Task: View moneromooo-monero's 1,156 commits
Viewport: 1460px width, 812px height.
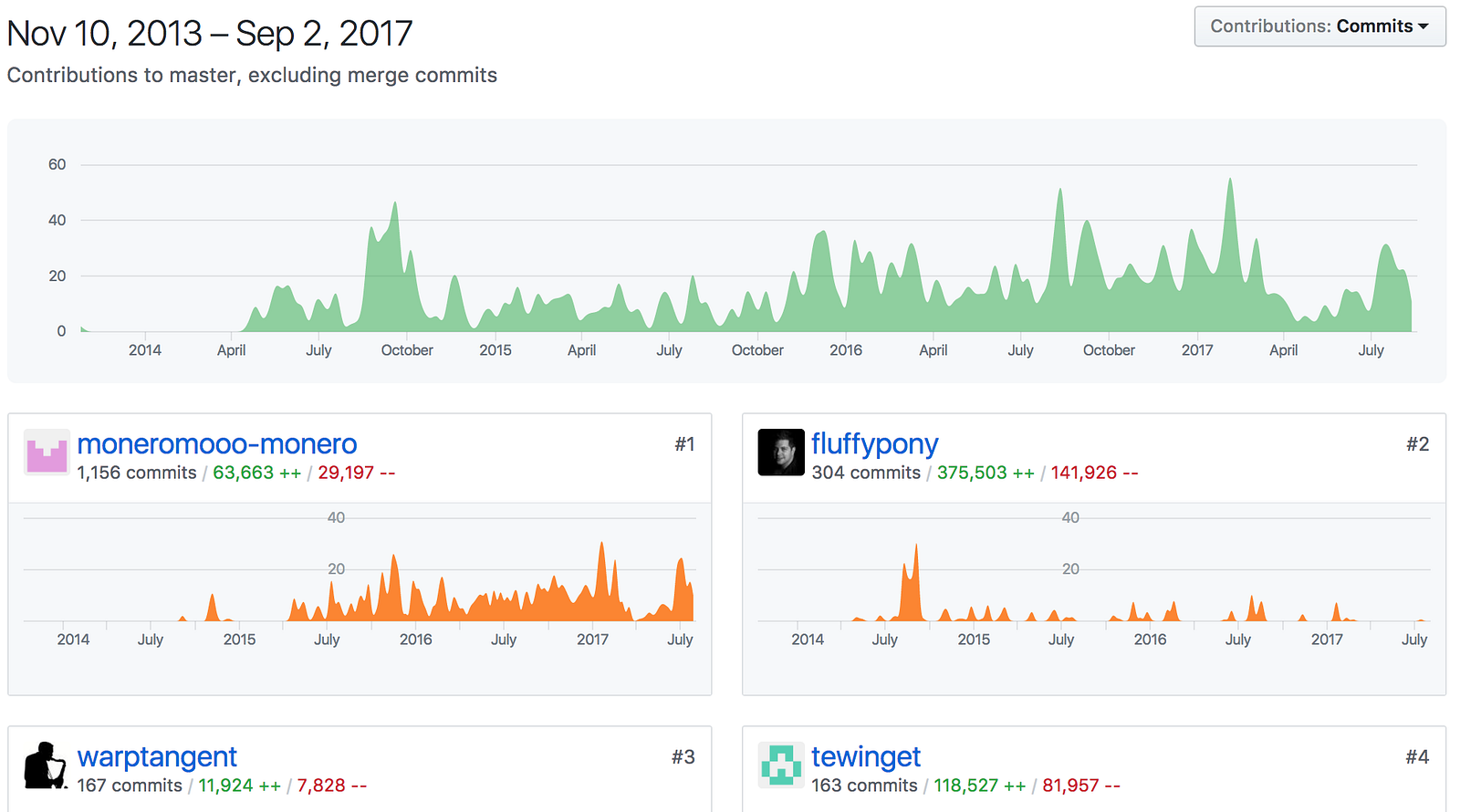Action: pyautogui.click(x=137, y=473)
